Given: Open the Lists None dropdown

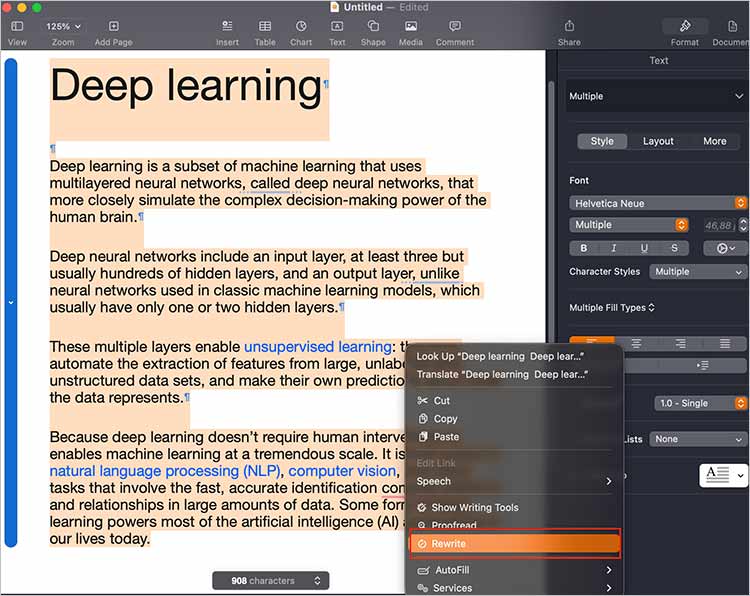Looking at the screenshot, I should [x=697, y=439].
